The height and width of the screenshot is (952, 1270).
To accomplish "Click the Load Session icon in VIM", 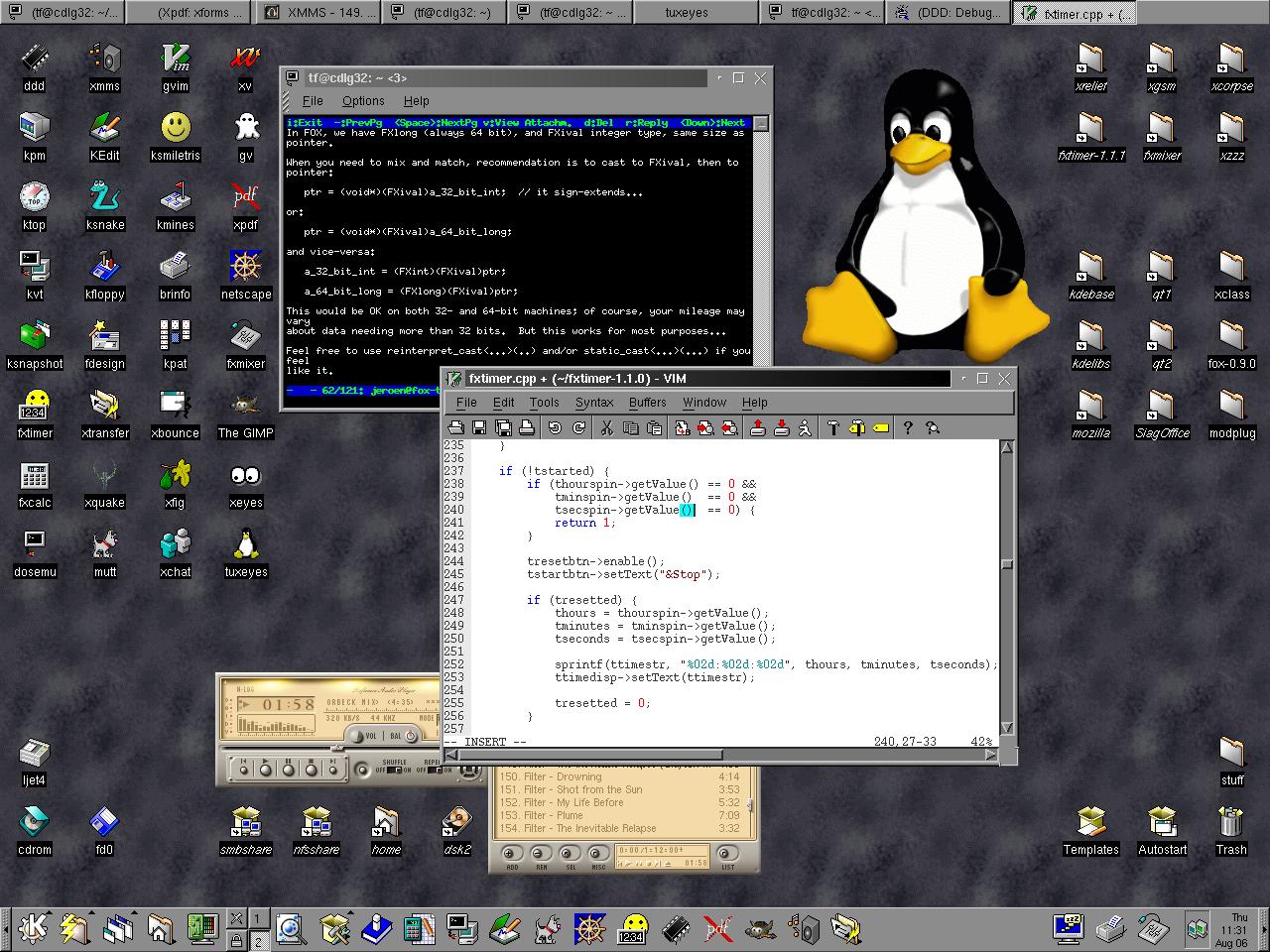I will [x=757, y=427].
